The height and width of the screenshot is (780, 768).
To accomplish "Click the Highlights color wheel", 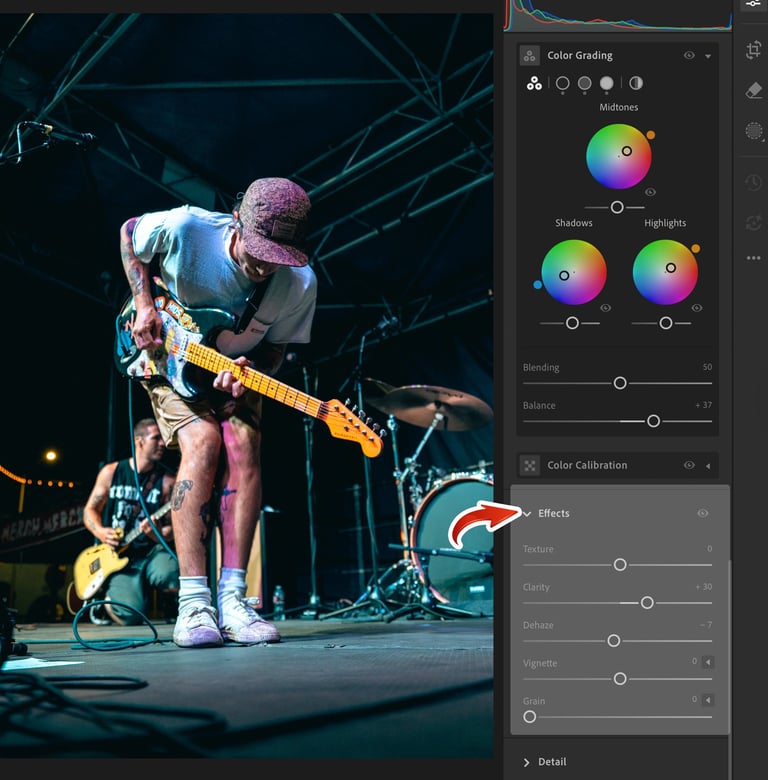I will [x=665, y=272].
